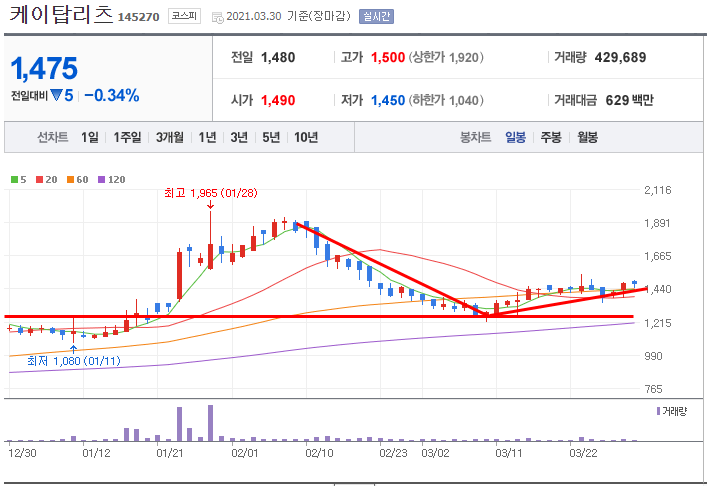Click the purple 거래량 legend marker
This screenshot has width=707, height=486.
(658, 411)
